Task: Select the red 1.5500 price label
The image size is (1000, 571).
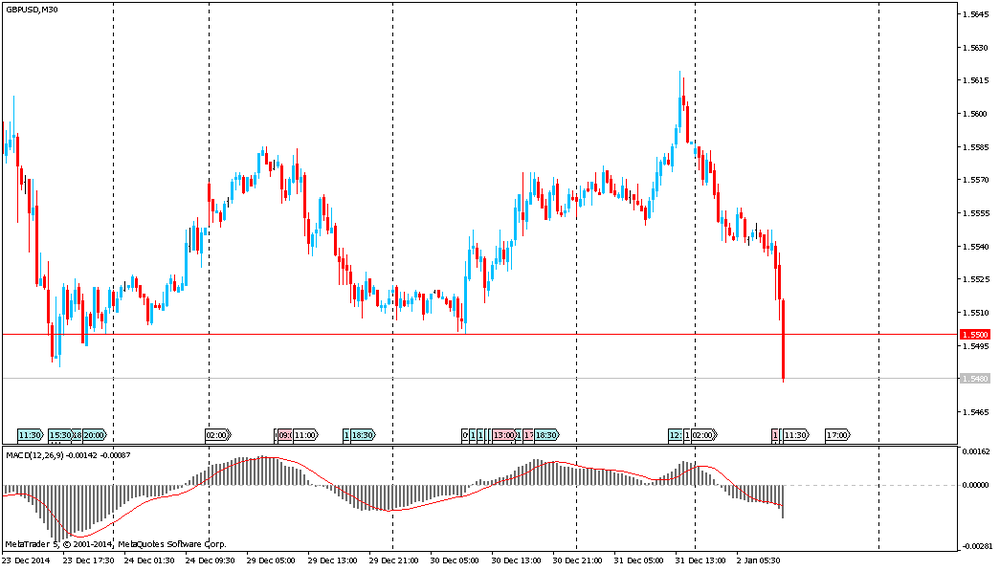Action: 974,334
